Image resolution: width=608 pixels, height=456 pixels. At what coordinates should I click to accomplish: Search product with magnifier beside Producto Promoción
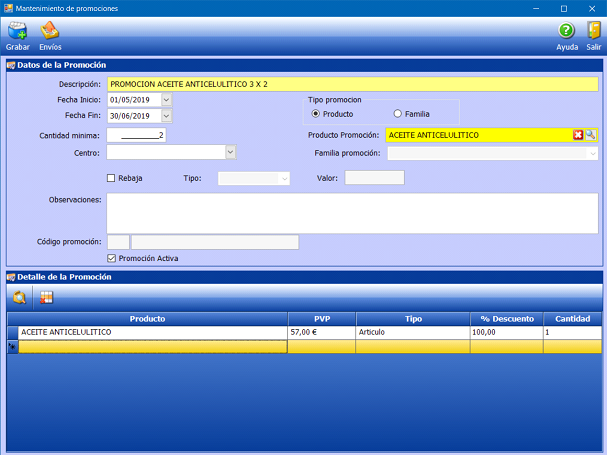coord(591,135)
